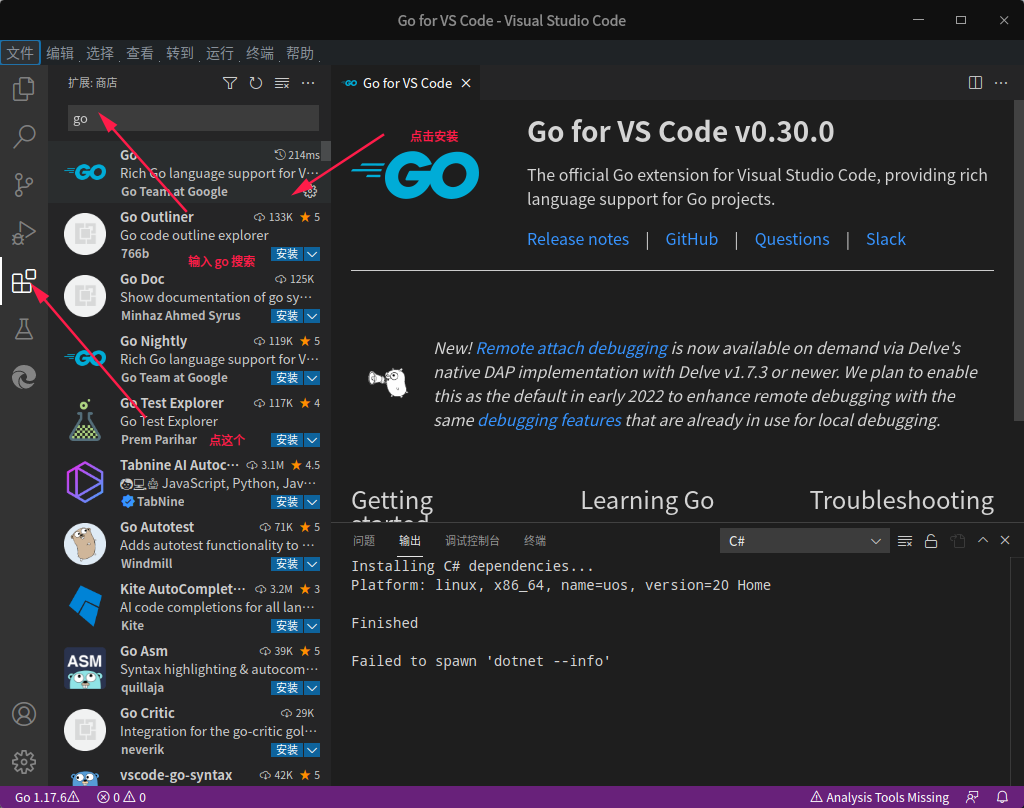The height and width of the screenshot is (808, 1024).
Task: Clear extension search results icon
Action: coord(282,83)
